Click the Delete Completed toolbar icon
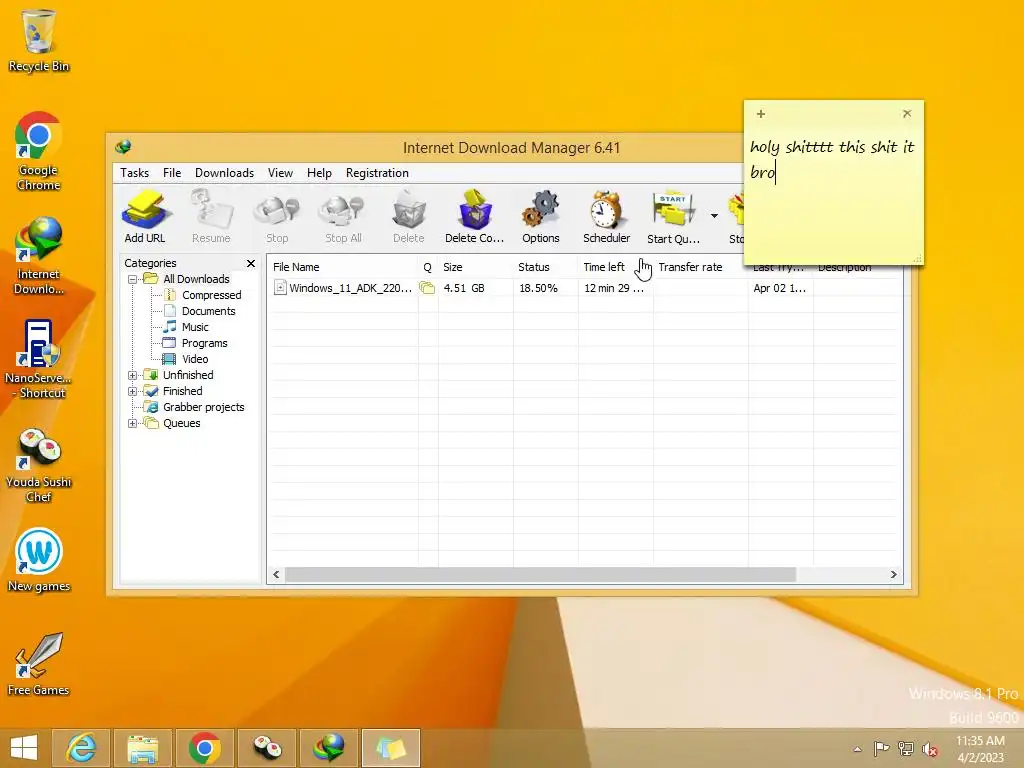1024x768 pixels. (475, 216)
